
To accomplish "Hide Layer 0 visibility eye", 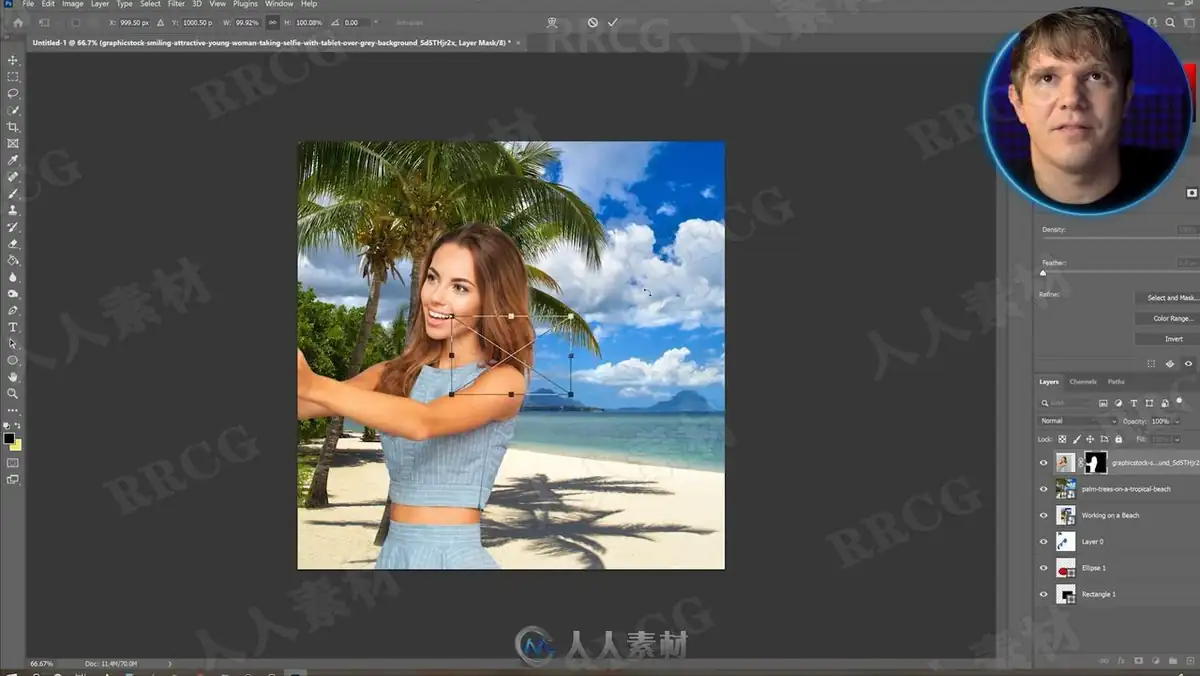I will point(1044,542).
